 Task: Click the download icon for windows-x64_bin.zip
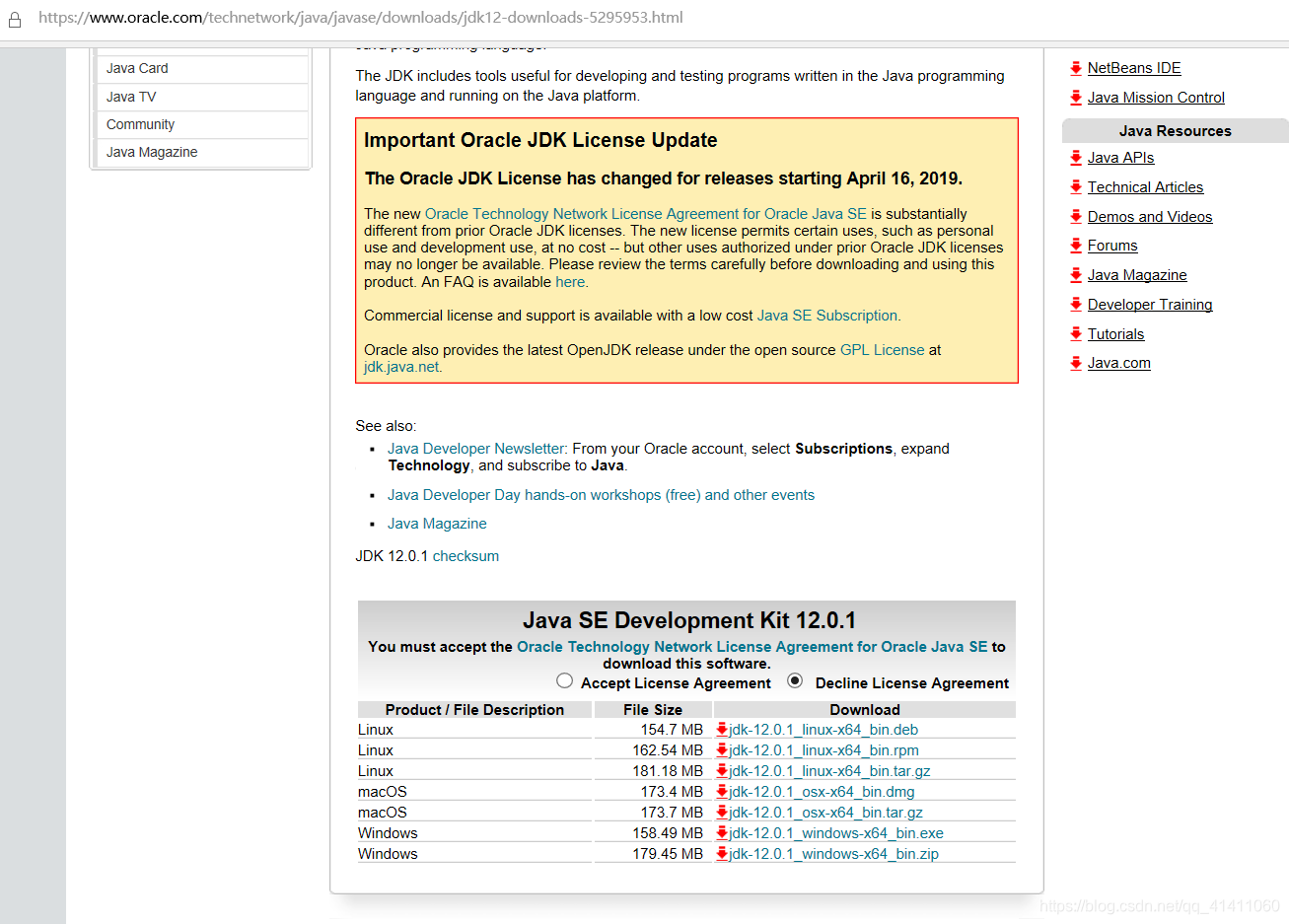(722, 854)
